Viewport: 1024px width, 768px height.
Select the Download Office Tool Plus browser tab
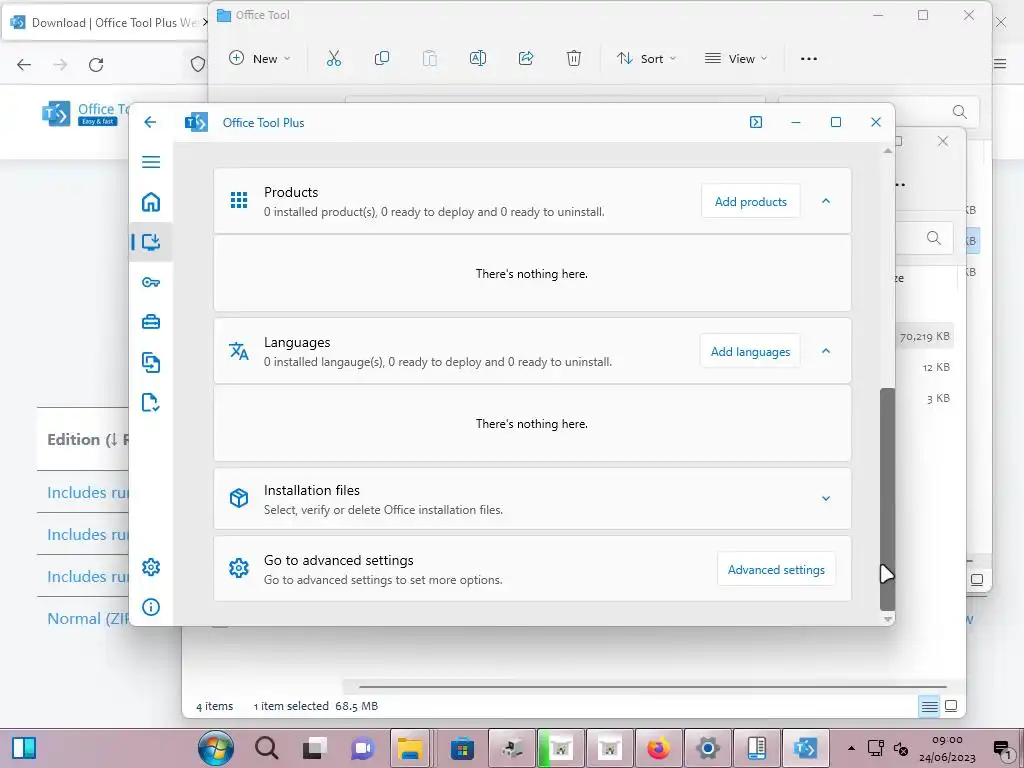coord(106,23)
